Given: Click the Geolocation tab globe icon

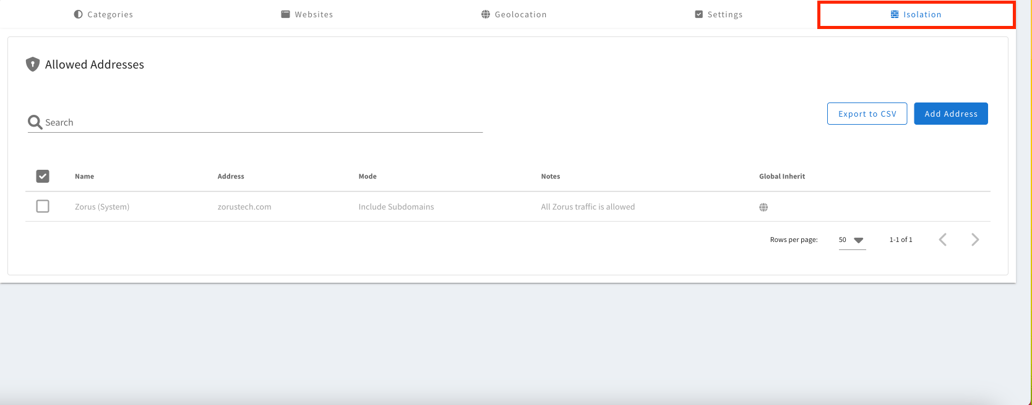Looking at the screenshot, I should click(x=486, y=15).
